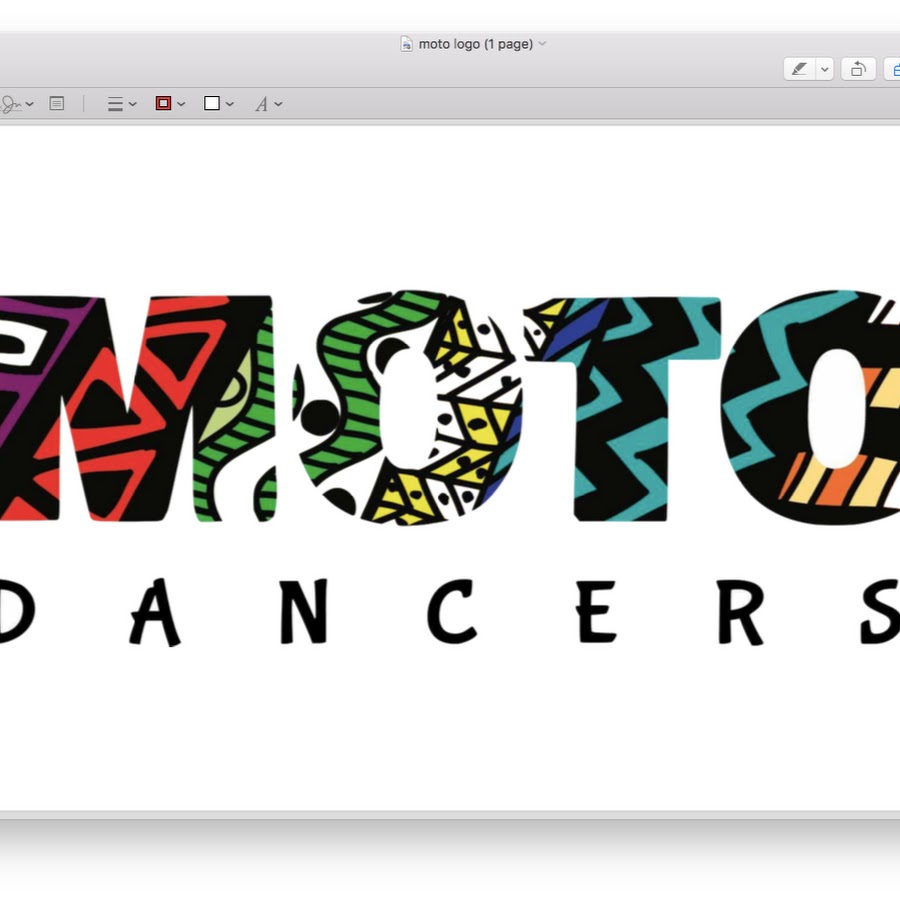Toggle the Markup toolbar button
Screen dimensions: 900x900
893,69
